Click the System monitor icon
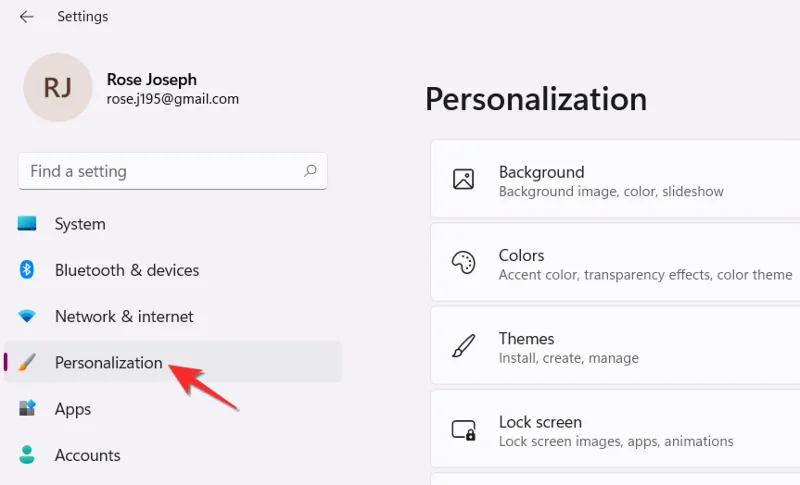This screenshot has width=800, height=485. 27,224
